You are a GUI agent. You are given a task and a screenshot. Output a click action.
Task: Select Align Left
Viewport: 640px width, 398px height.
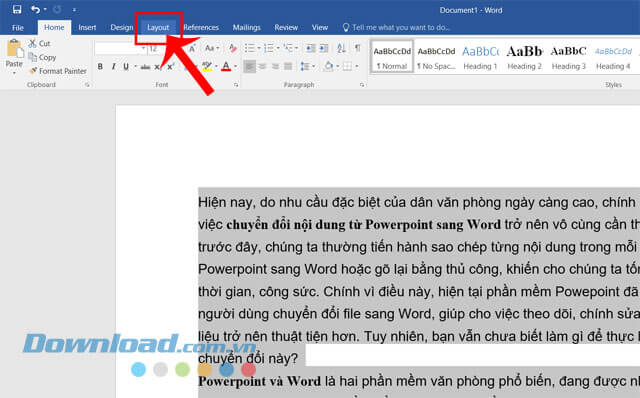click(x=249, y=66)
